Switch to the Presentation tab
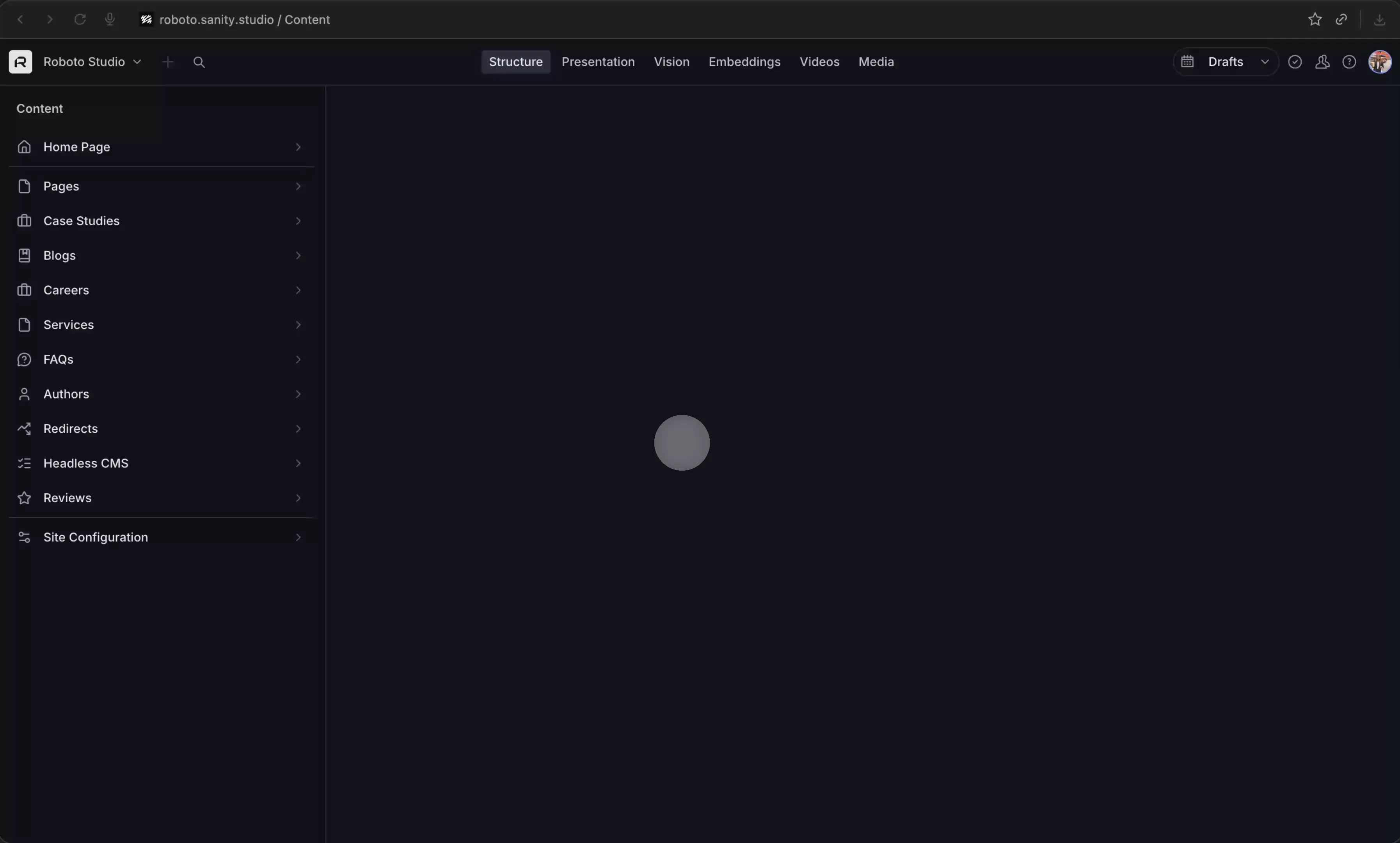The image size is (1400, 843). 597,62
